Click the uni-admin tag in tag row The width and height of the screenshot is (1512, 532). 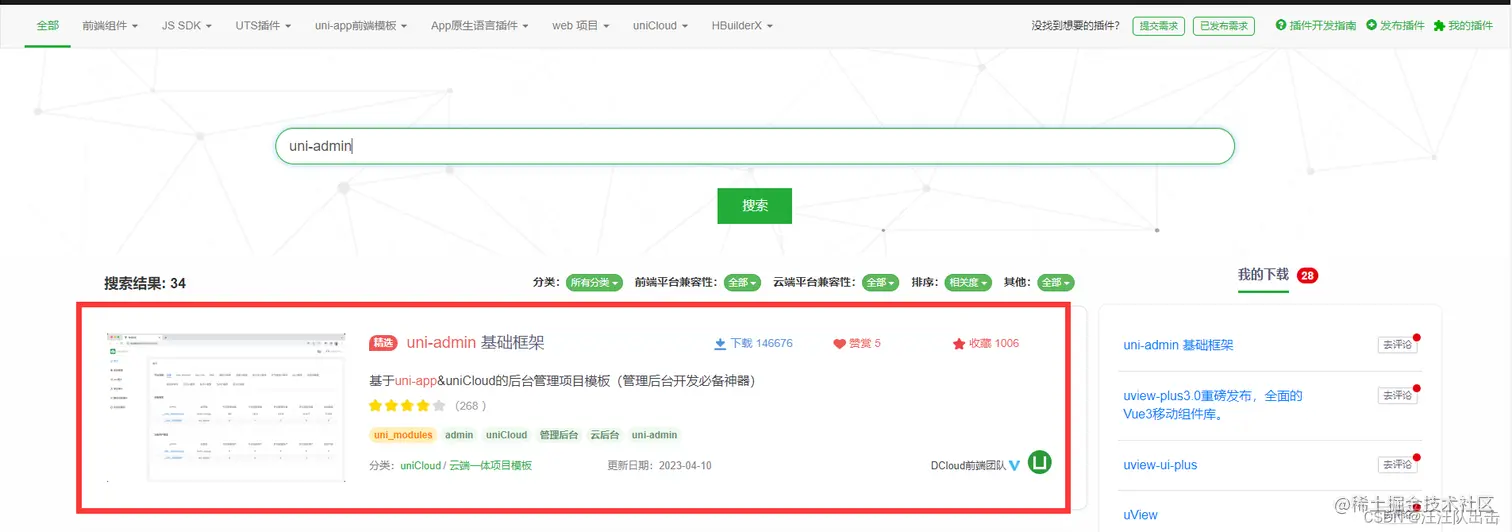tap(654, 435)
